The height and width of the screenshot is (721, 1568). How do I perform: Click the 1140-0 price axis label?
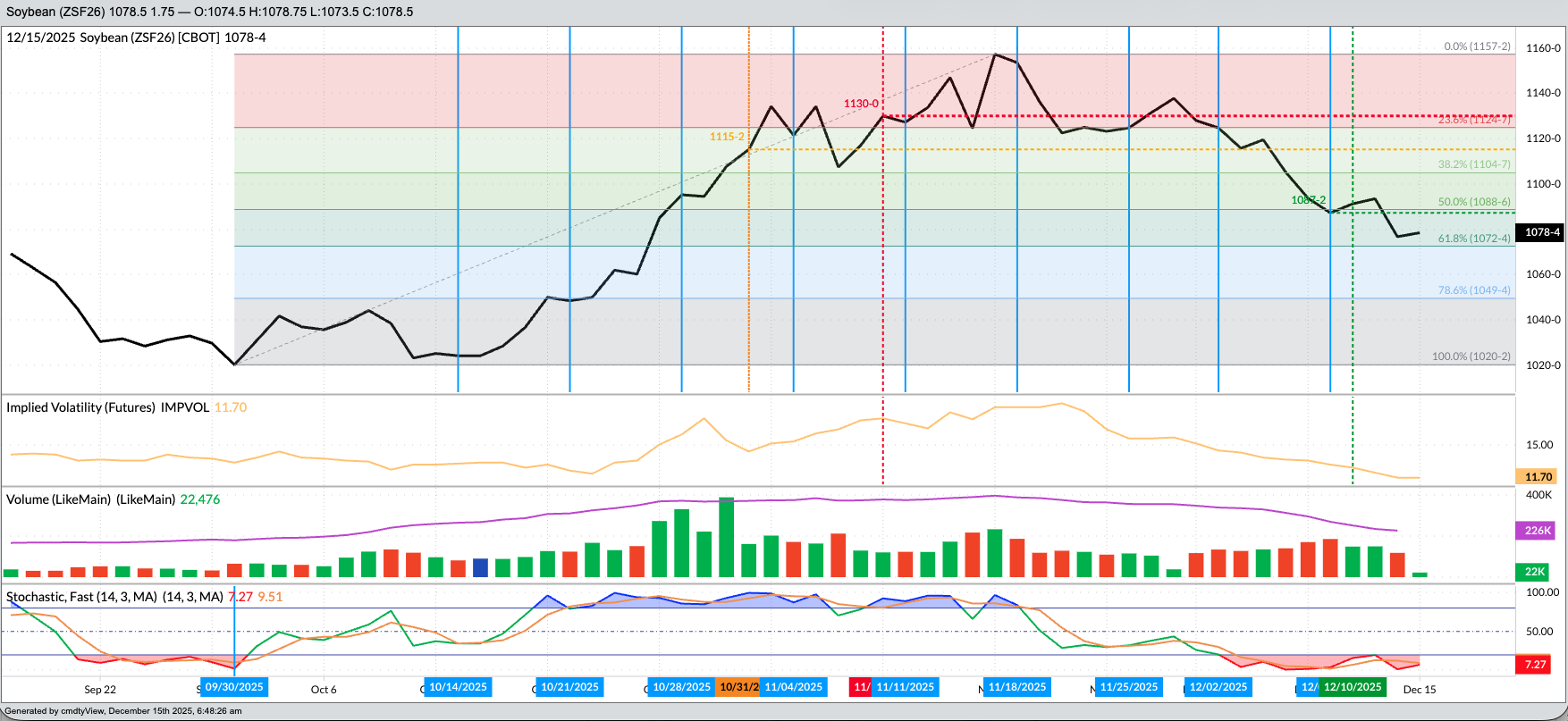click(1544, 93)
